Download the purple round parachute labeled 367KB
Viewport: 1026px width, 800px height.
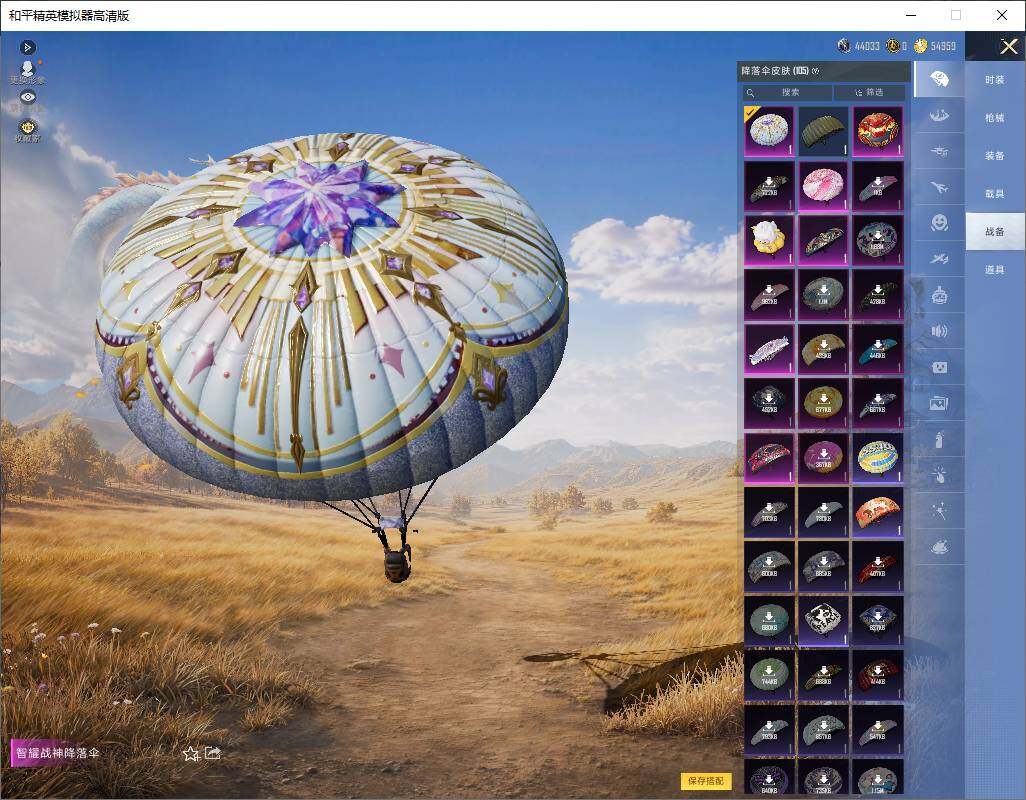[823, 457]
